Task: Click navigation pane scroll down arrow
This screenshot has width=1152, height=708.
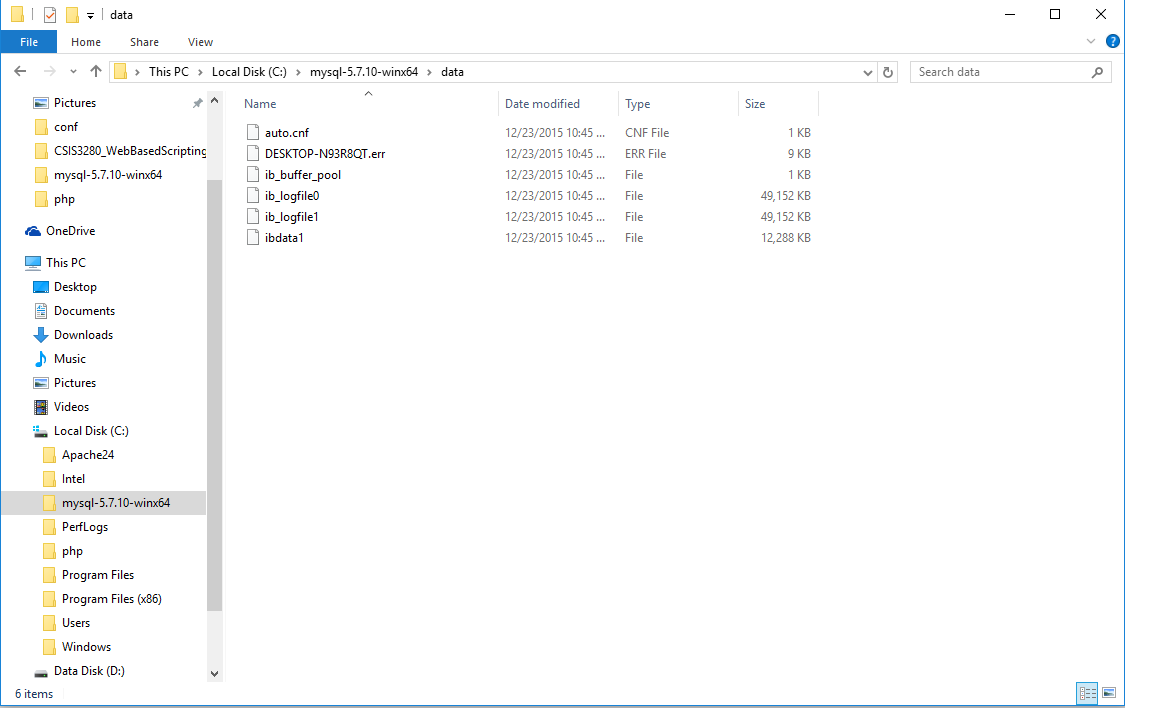Action: point(215,673)
